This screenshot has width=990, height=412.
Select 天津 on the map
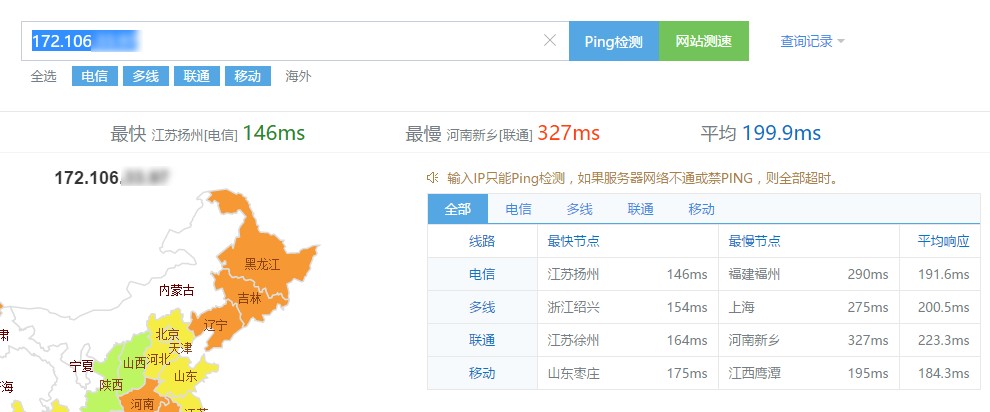(x=180, y=347)
